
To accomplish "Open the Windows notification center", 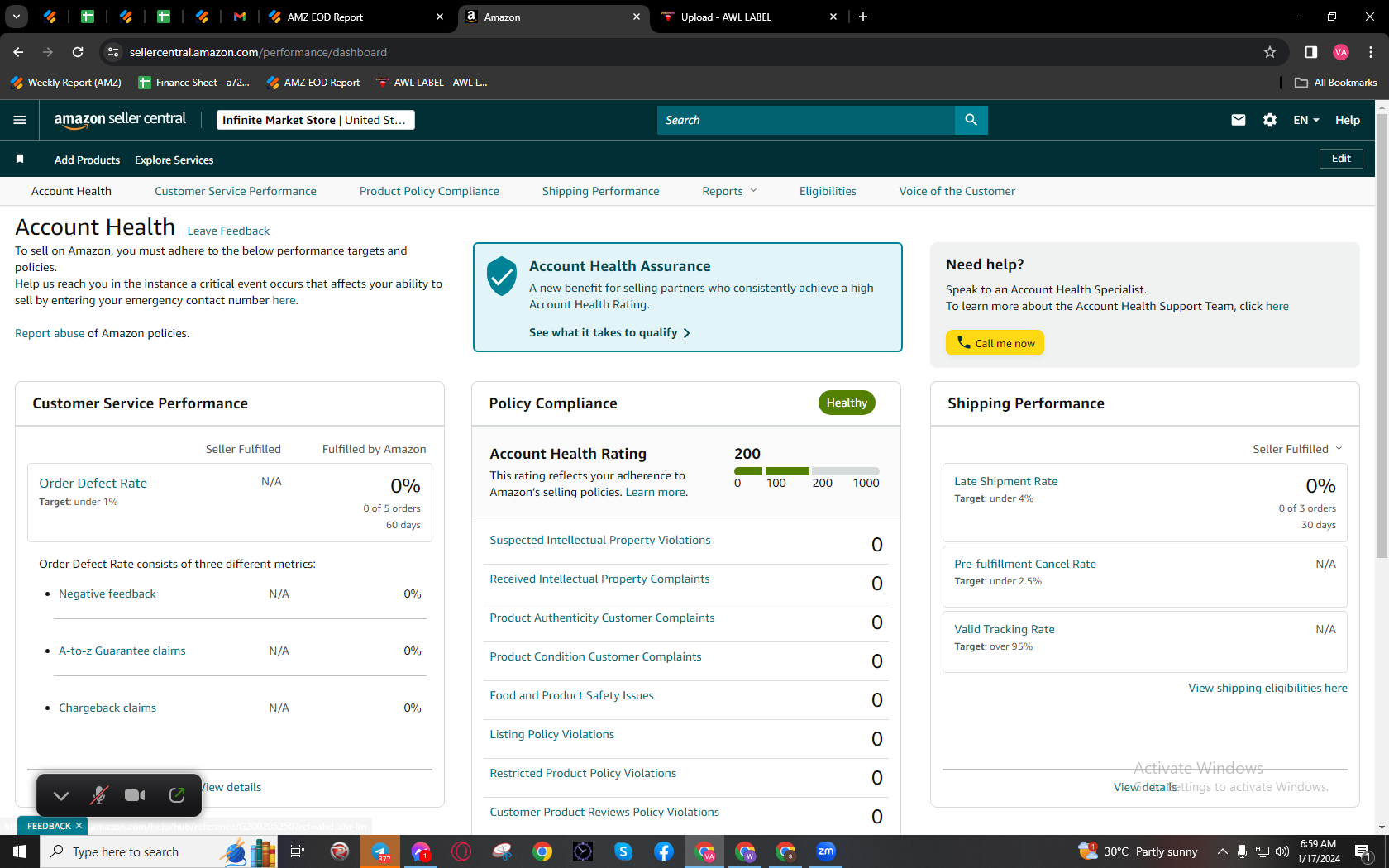I will pos(1364,851).
